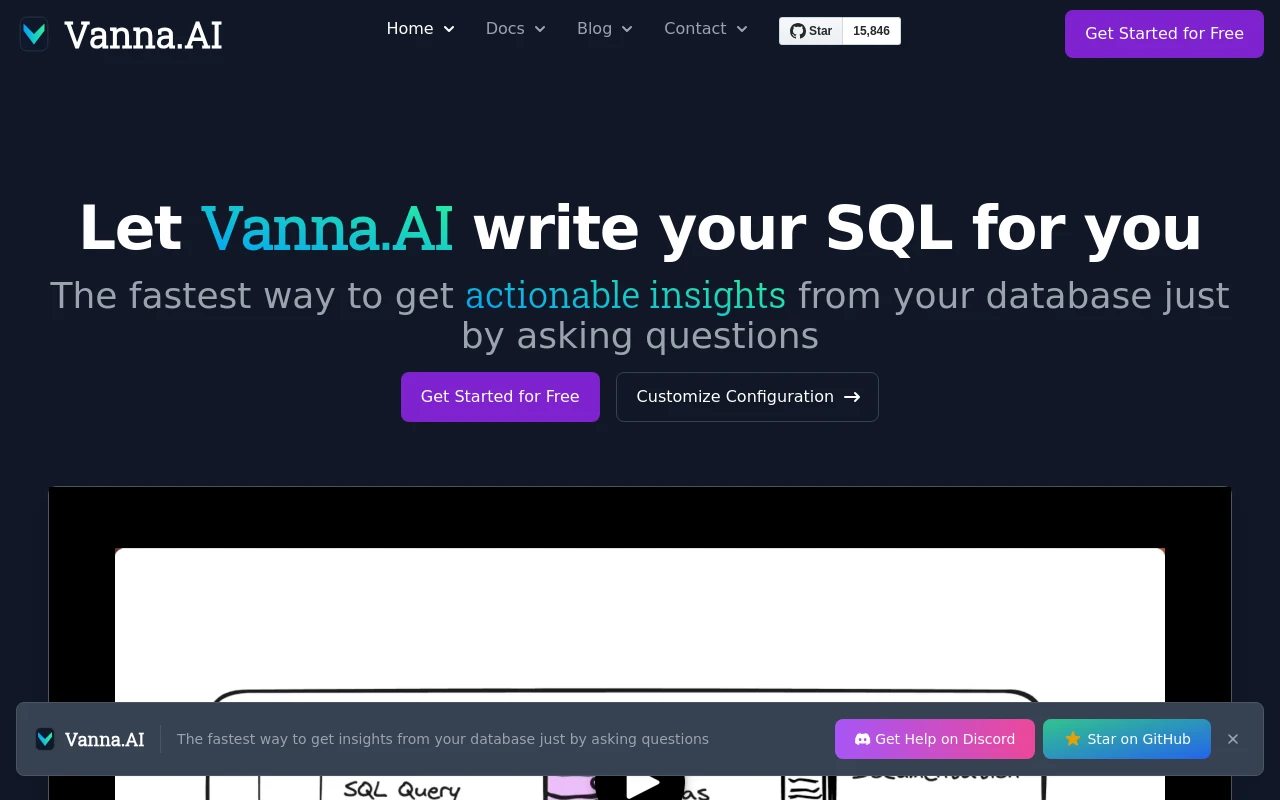This screenshot has height=800, width=1280.
Task: Click the Get Help on Discord button
Action: point(935,739)
